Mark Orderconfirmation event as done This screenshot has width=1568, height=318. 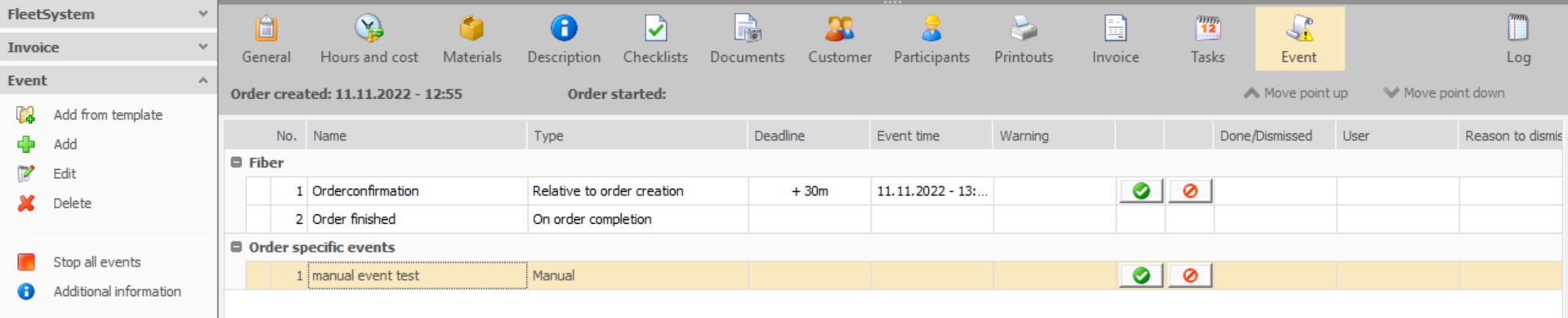pos(1141,191)
